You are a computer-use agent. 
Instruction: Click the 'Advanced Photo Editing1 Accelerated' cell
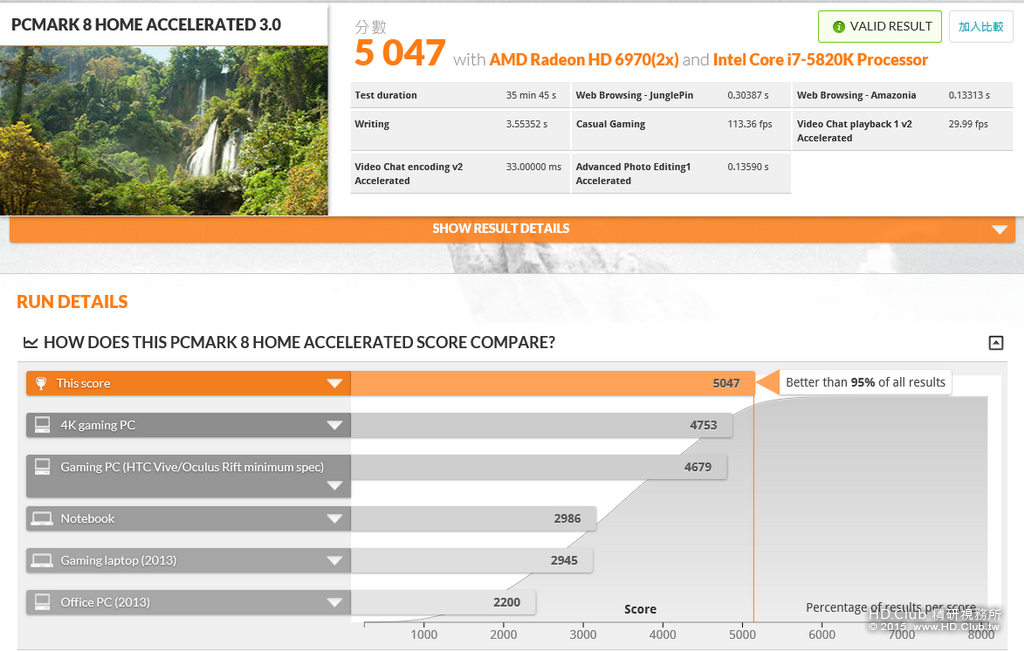point(681,174)
